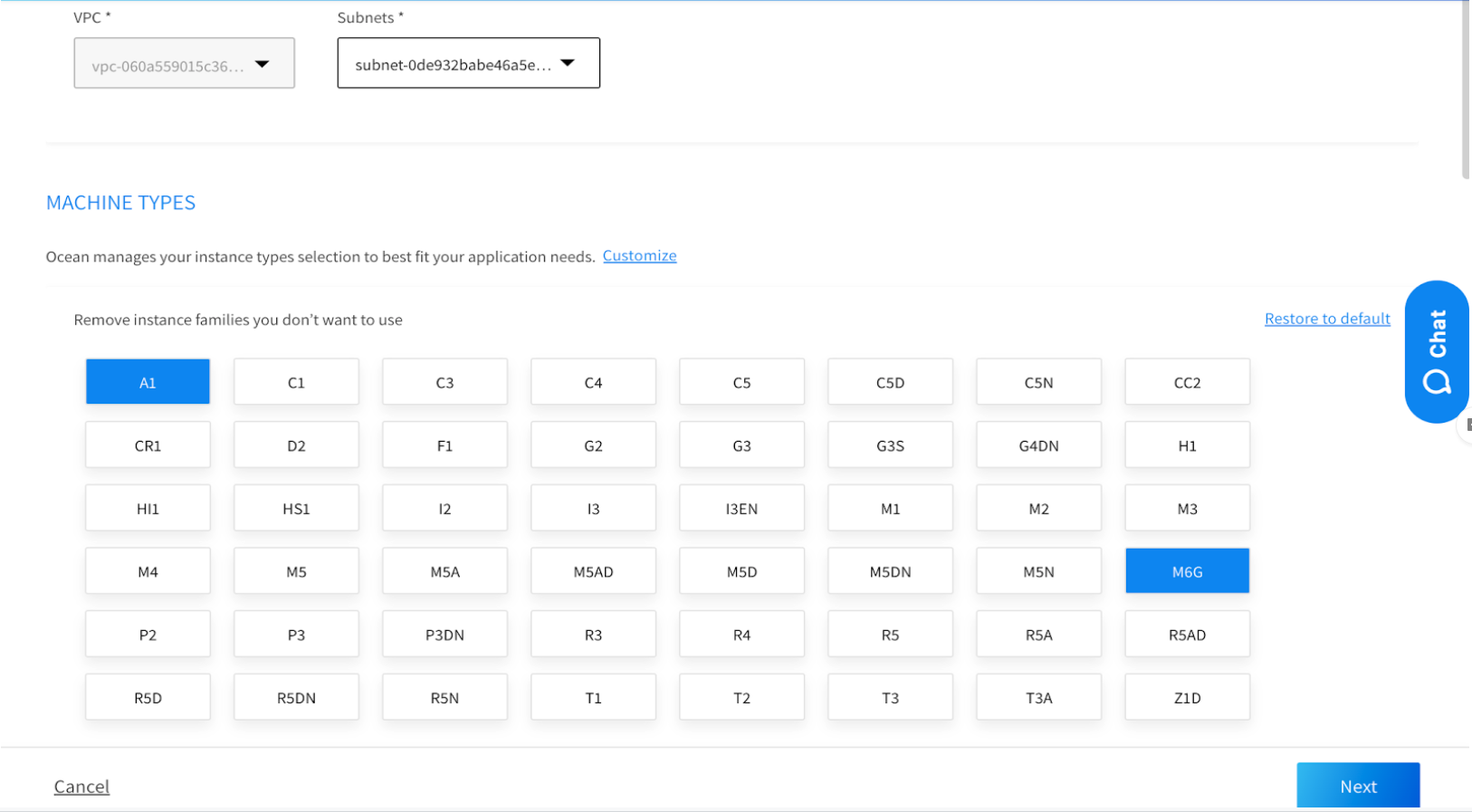
Task: Toggle the C5 instance family
Action: [741, 382]
